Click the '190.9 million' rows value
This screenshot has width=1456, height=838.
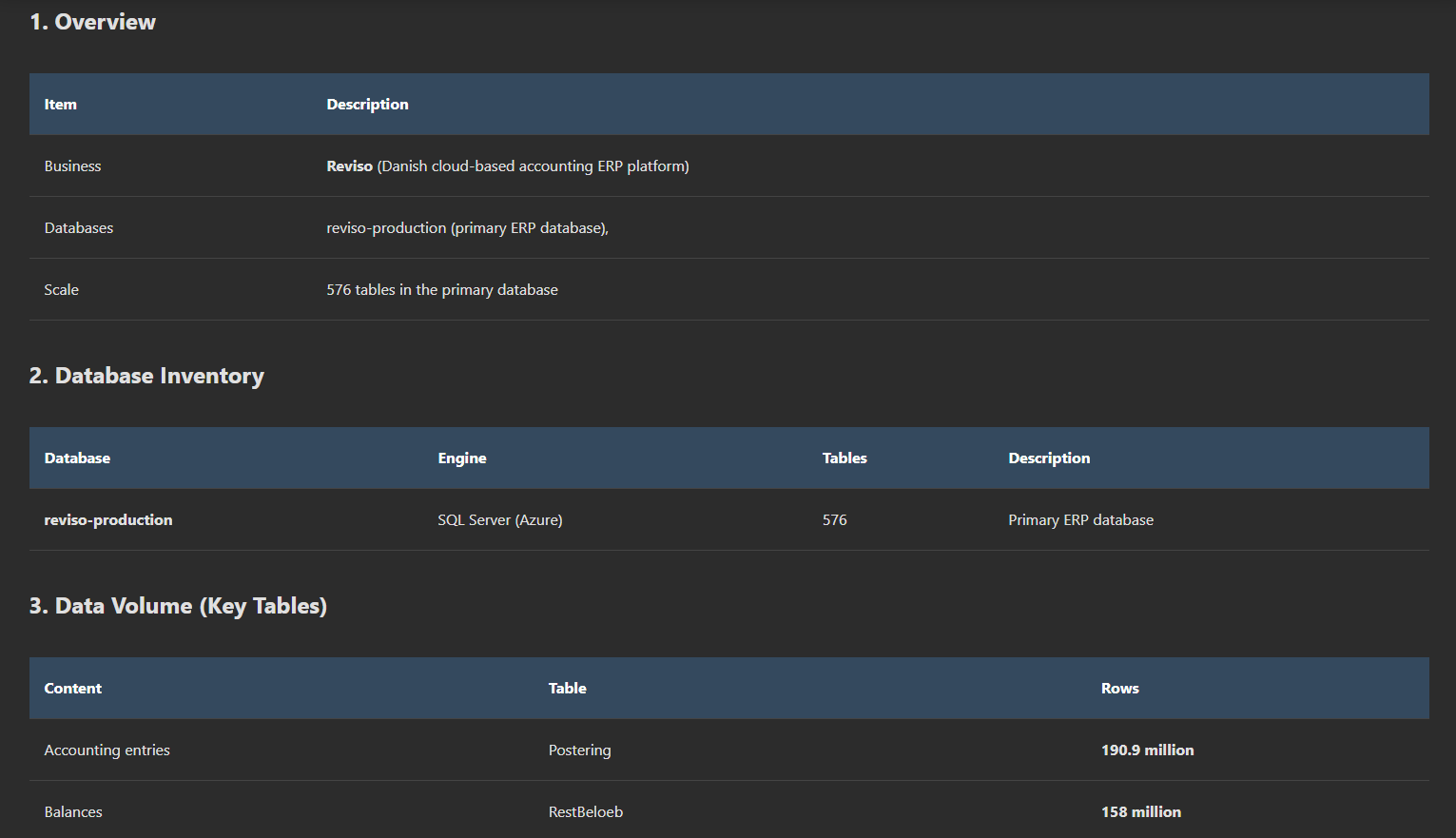(1148, 750)
